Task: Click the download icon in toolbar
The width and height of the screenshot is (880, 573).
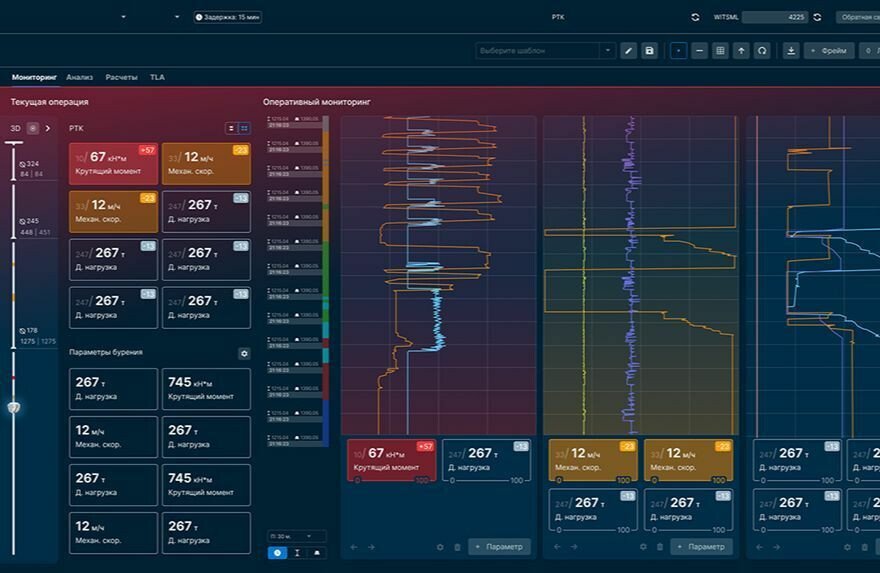Action: coord(791,51)
